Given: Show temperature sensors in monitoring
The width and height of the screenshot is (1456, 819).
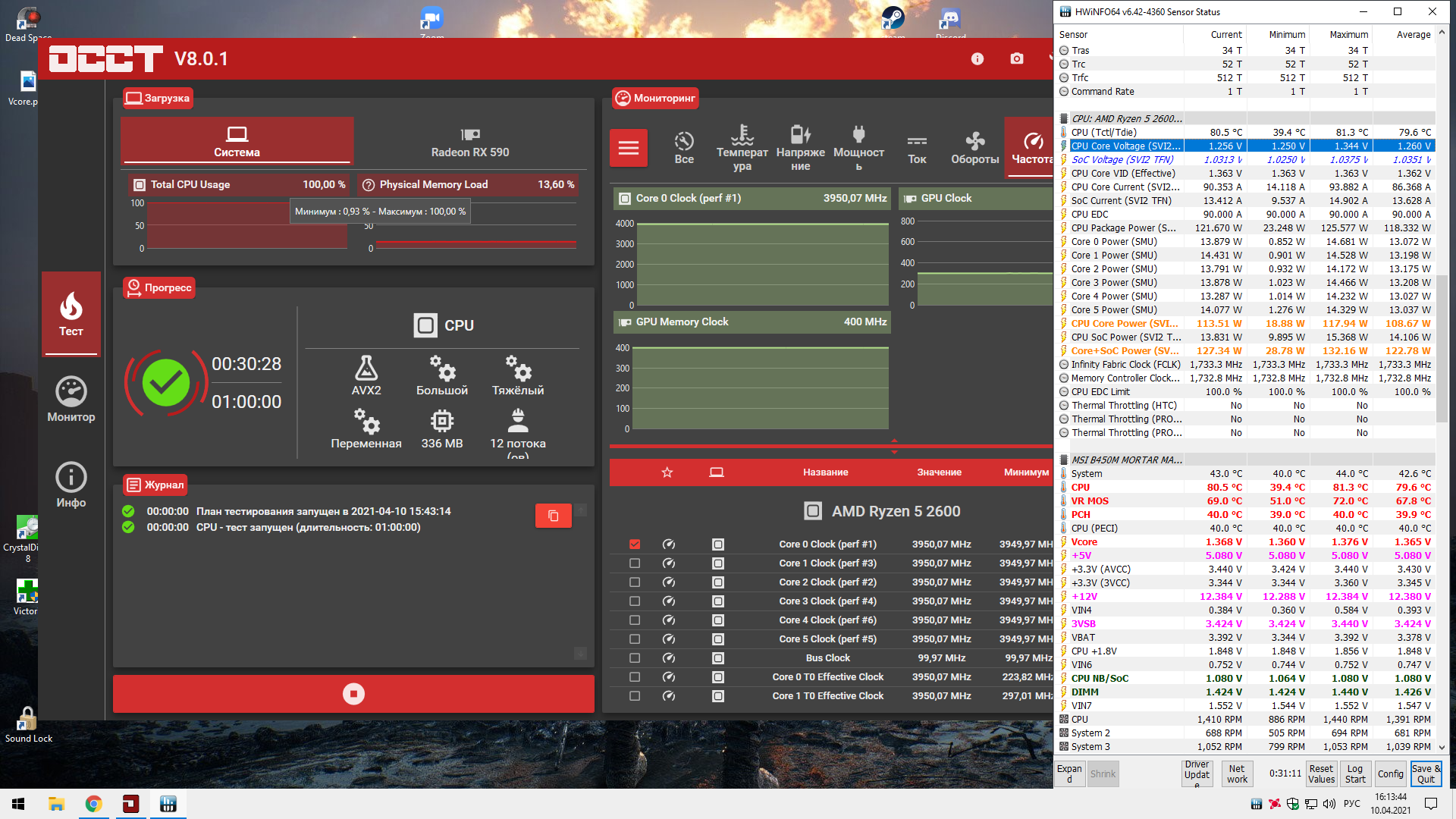Looking at the screenshot, I should (x=742, y=148).
